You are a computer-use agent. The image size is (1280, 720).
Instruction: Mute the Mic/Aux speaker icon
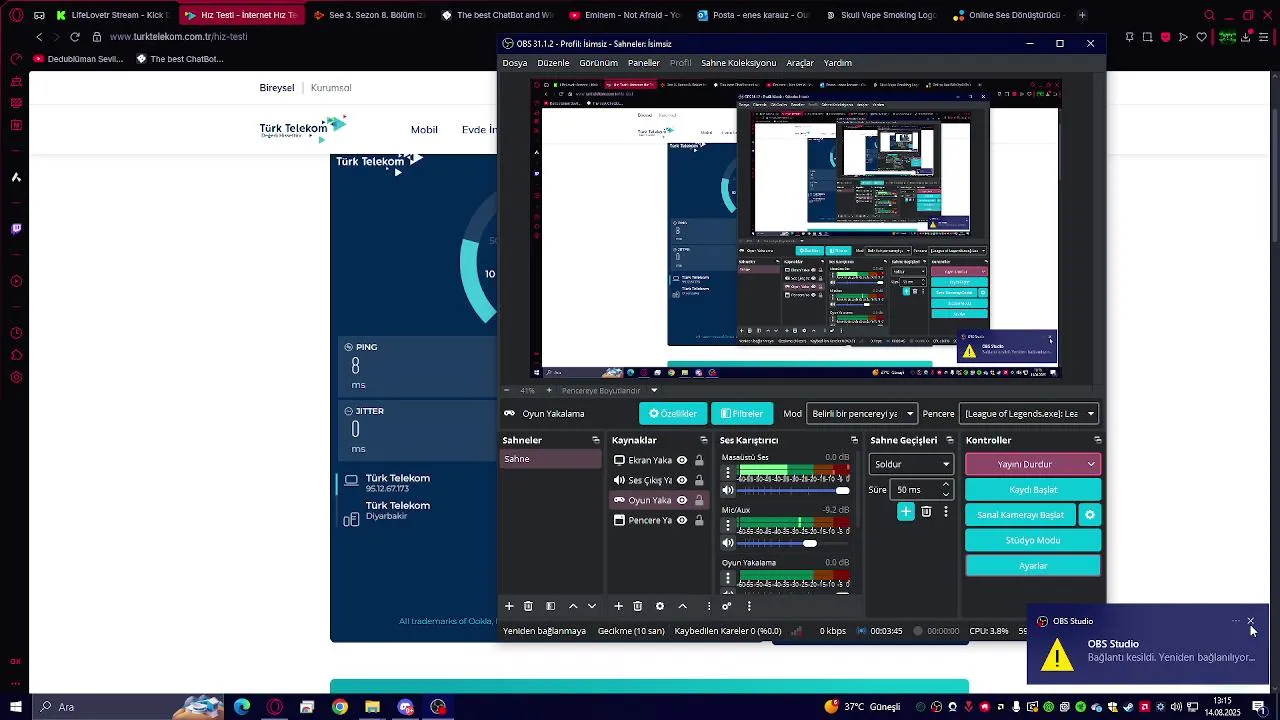pos(728,543)
